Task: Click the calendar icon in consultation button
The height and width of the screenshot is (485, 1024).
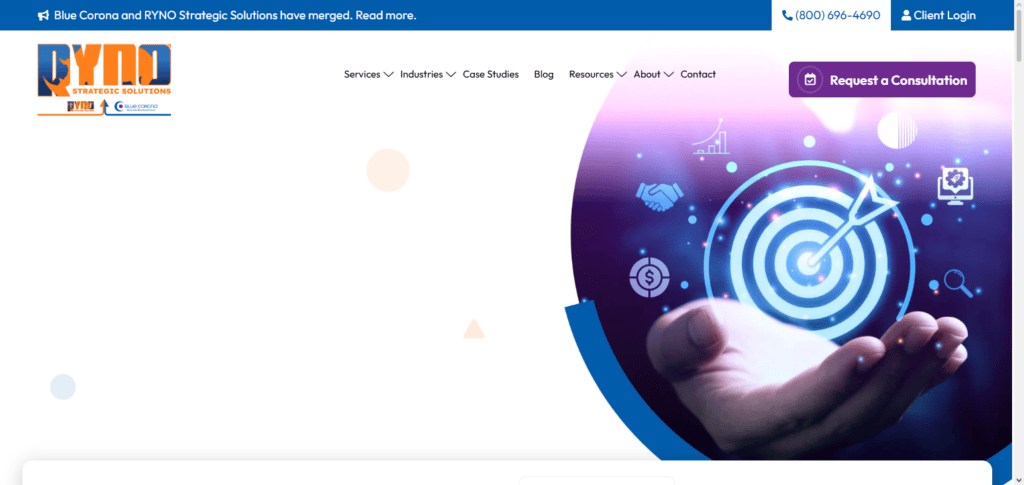Action: (810, 80)
